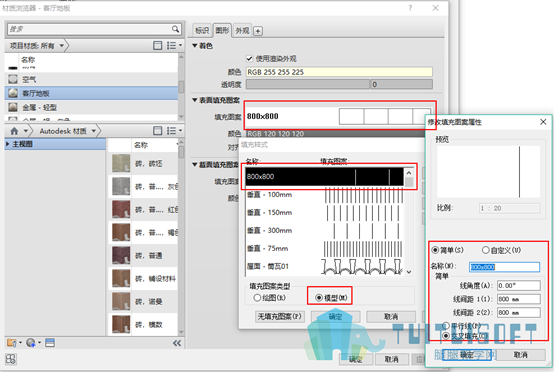Click the 线角度(A) input field
Viewport: 554px width, 372px height.
tap(518, 285)
